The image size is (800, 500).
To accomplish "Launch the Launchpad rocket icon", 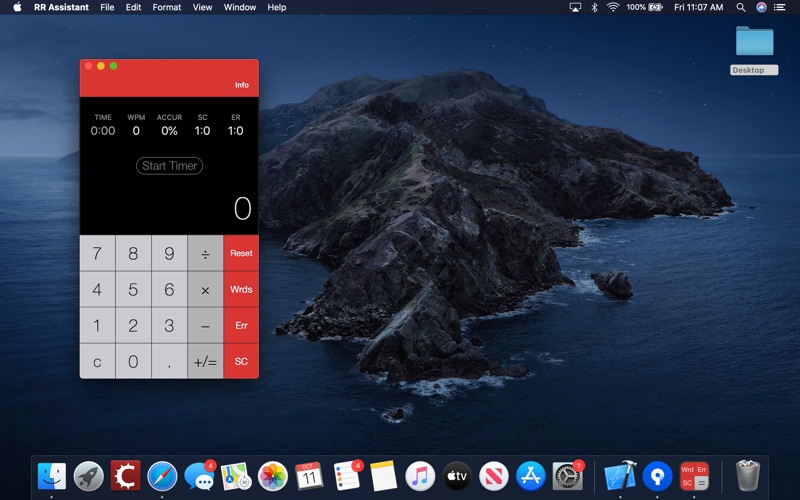I will pyautogui.click(x=89, y=476).
